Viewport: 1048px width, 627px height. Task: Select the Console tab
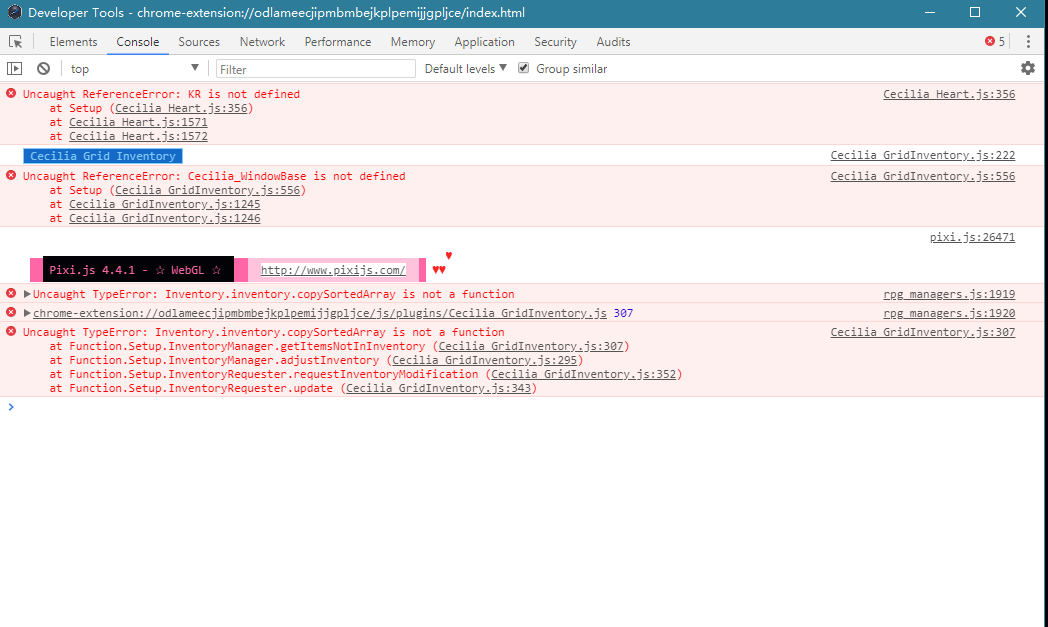138,41
